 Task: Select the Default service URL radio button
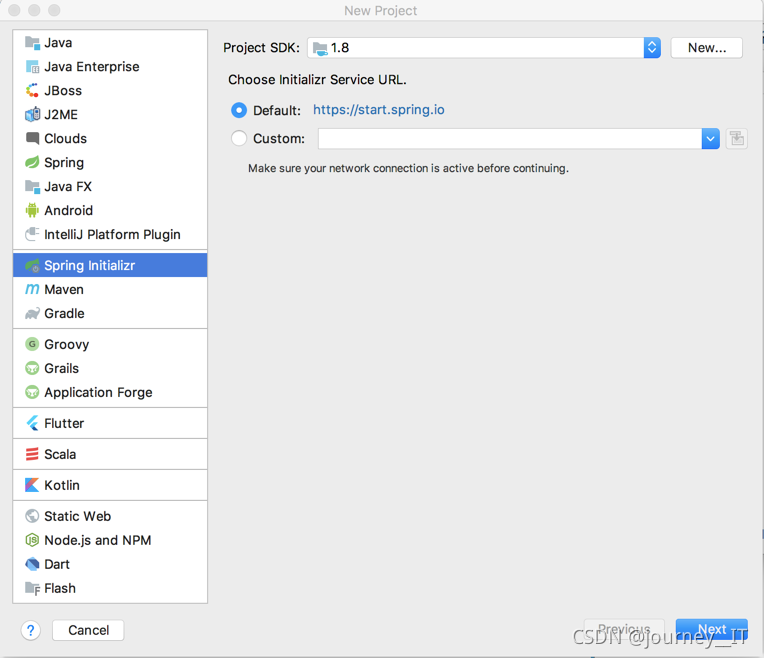pos(239,111)
